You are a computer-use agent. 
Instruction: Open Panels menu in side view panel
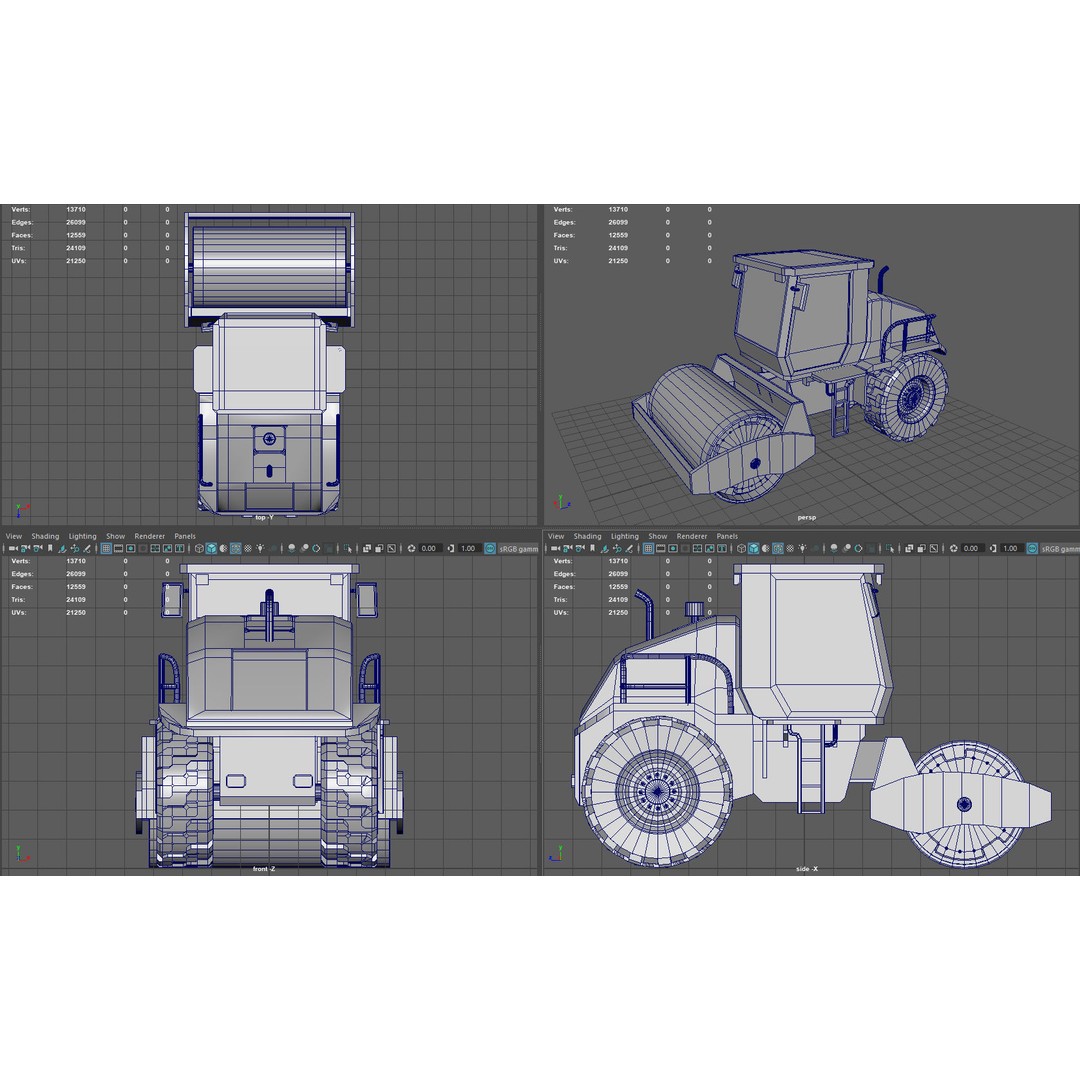727,536
